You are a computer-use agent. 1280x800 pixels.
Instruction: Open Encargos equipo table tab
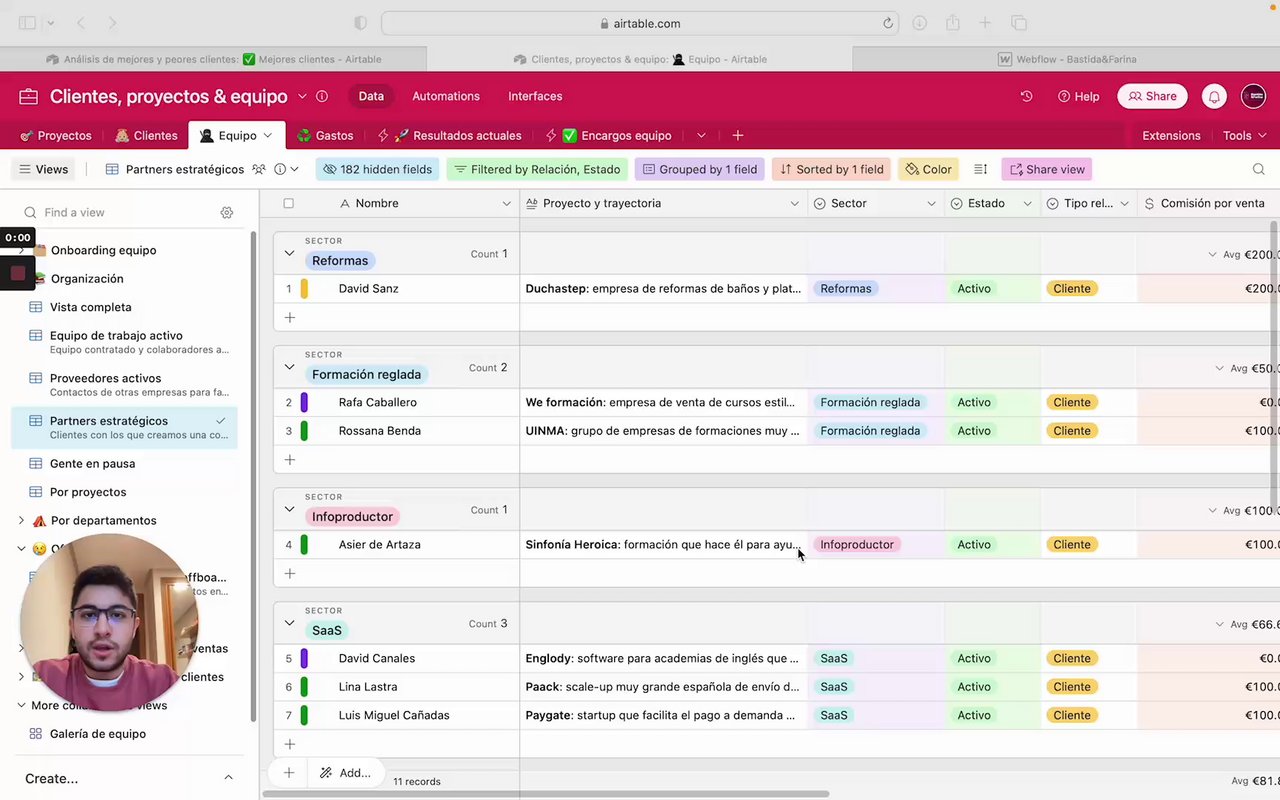[x=608, y=135]
